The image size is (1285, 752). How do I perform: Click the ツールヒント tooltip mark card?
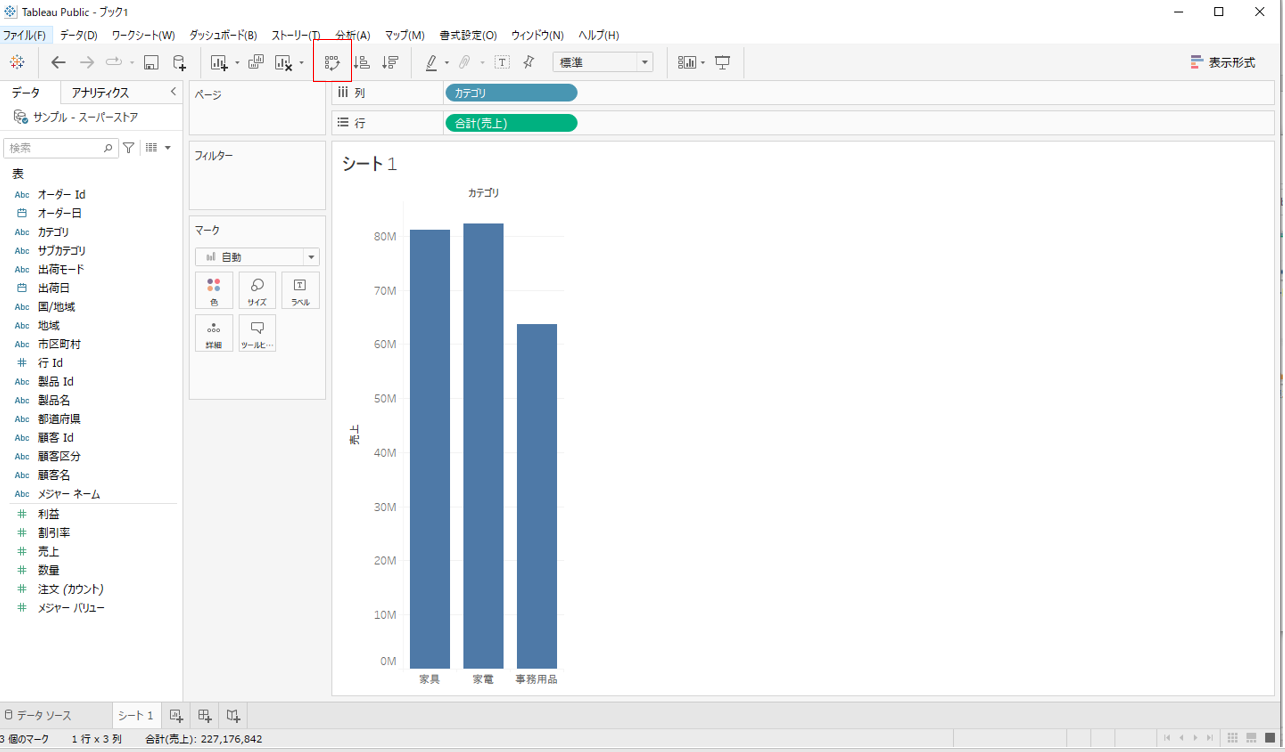[x=257, y=333]
